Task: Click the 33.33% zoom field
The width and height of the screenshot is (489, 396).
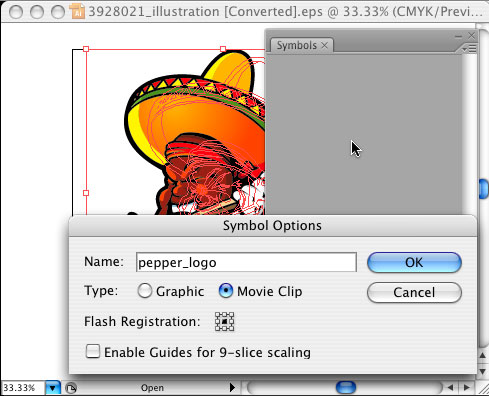Action: click(23, 388)
